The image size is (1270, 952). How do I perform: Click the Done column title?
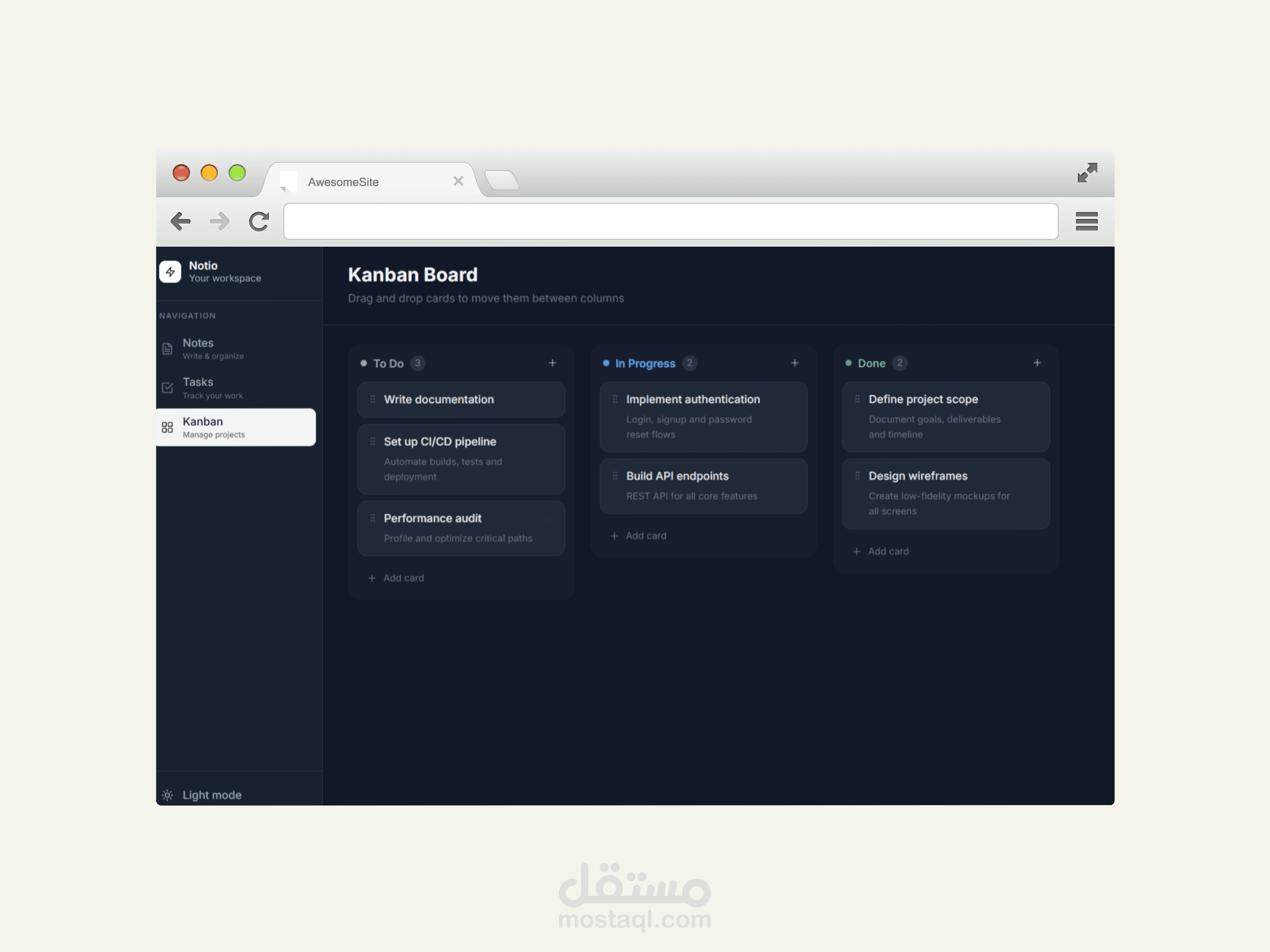point(871,363)
